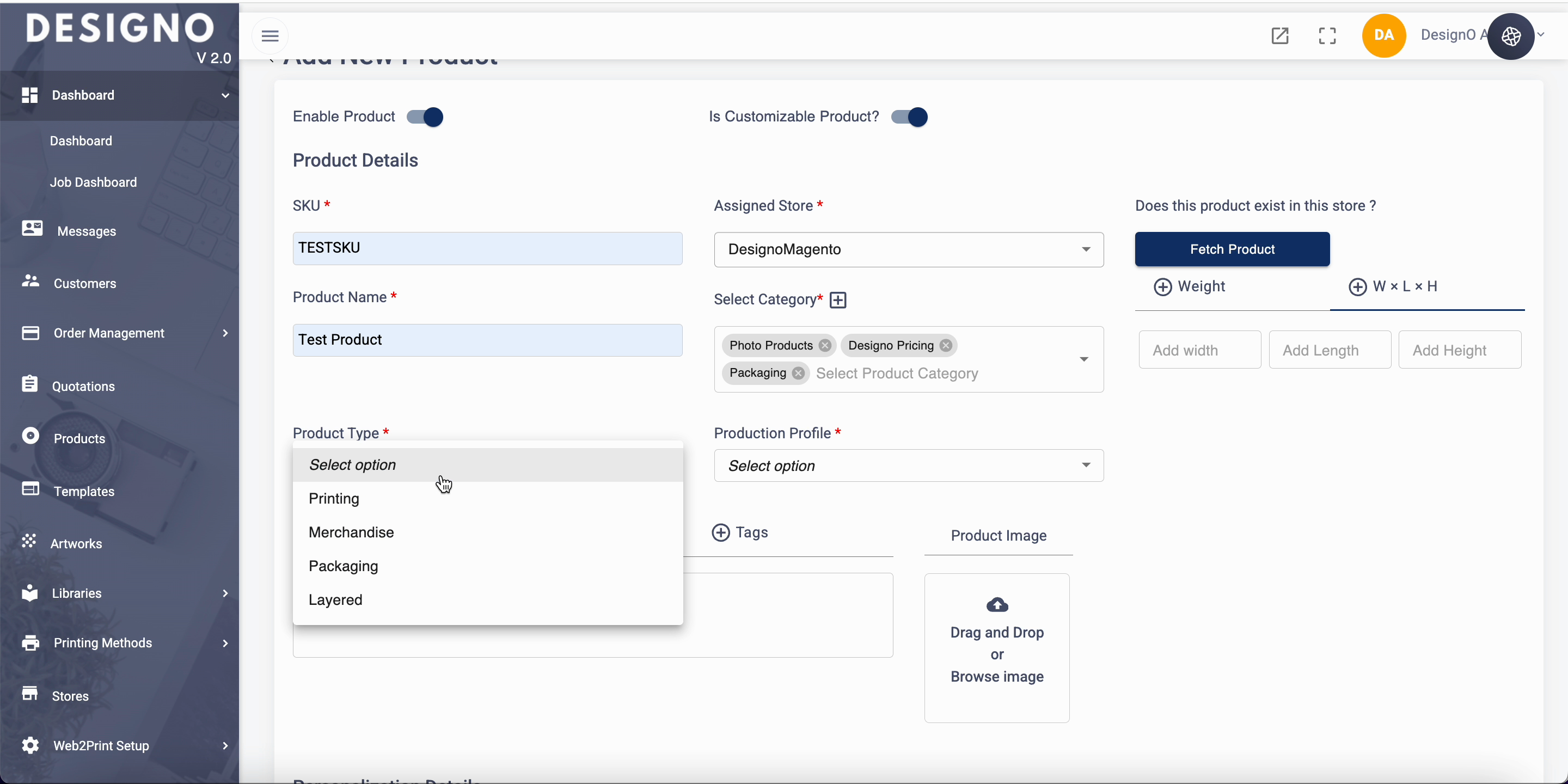Open the Production Profile dropdown

point(908,465)
